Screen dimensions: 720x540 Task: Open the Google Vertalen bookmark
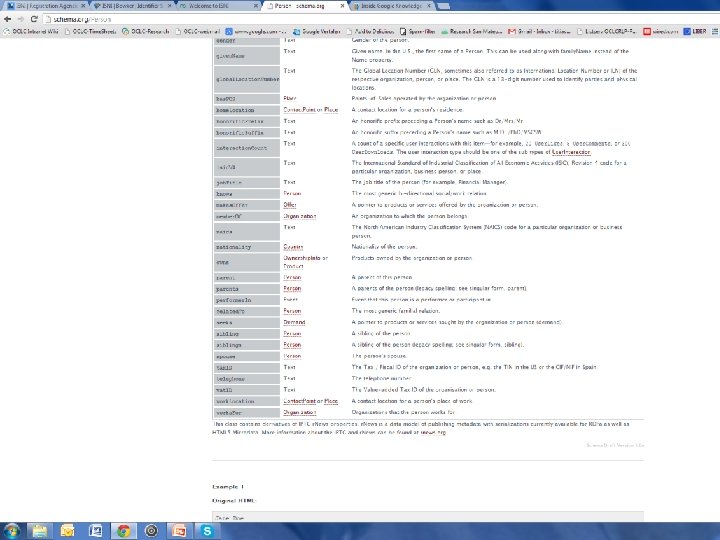coord(316,32)
